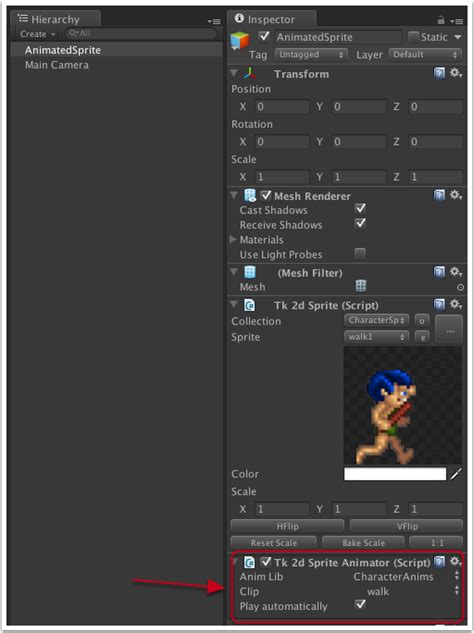The width and height of the screenshot is (474, 633).
Task: Open the Tag dropdown
Action: coord(311,54)
